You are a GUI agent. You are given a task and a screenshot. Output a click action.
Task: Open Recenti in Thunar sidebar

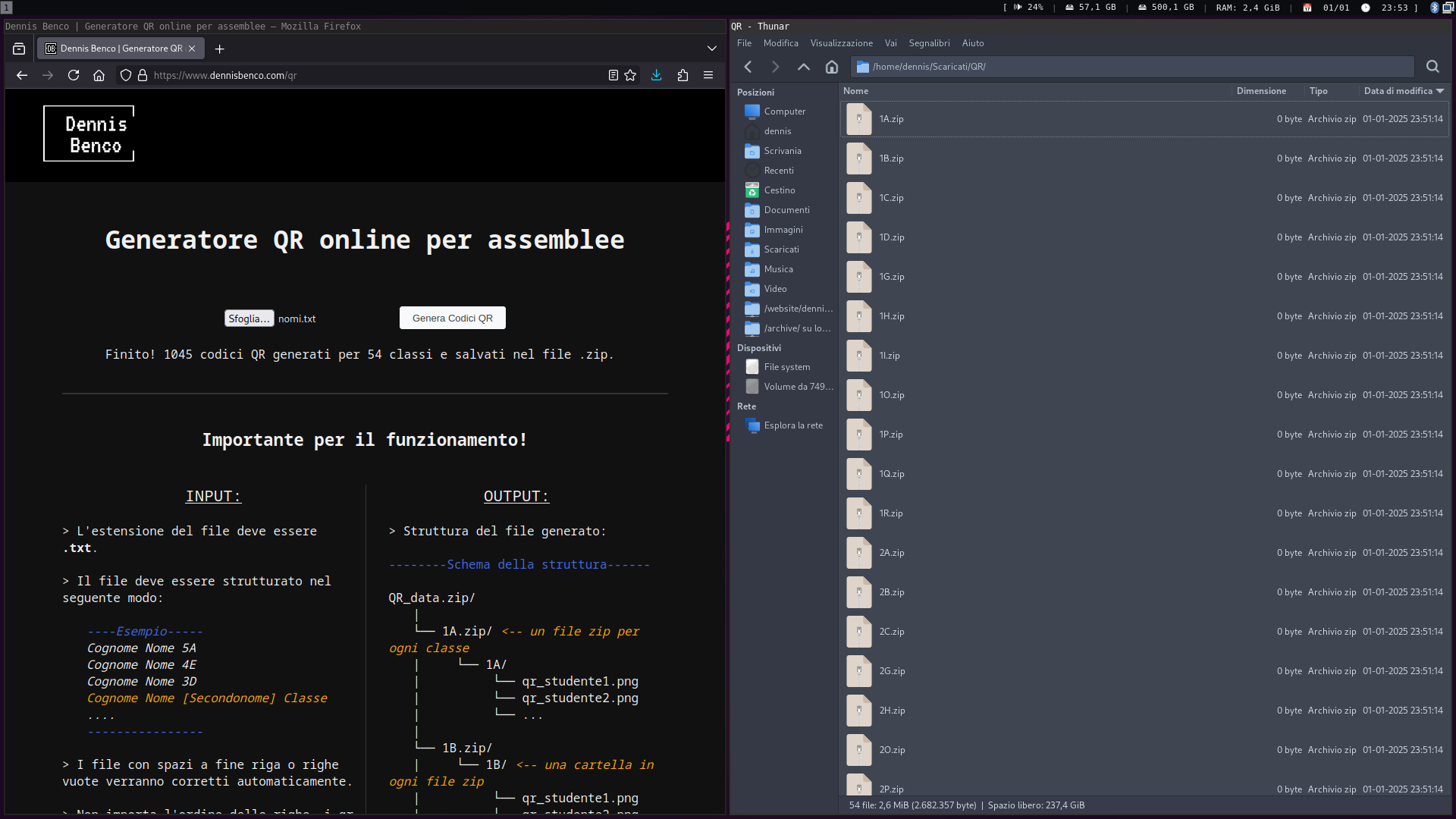785,171
